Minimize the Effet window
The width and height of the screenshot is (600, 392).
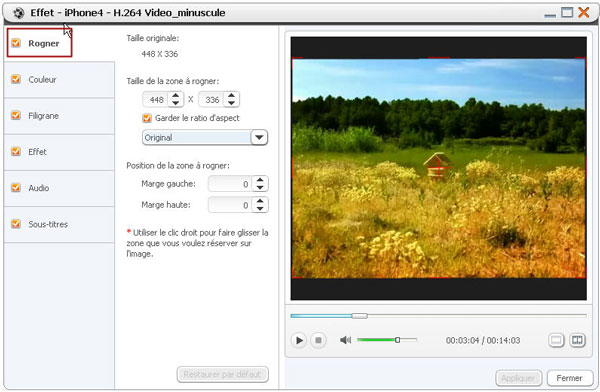550,15
